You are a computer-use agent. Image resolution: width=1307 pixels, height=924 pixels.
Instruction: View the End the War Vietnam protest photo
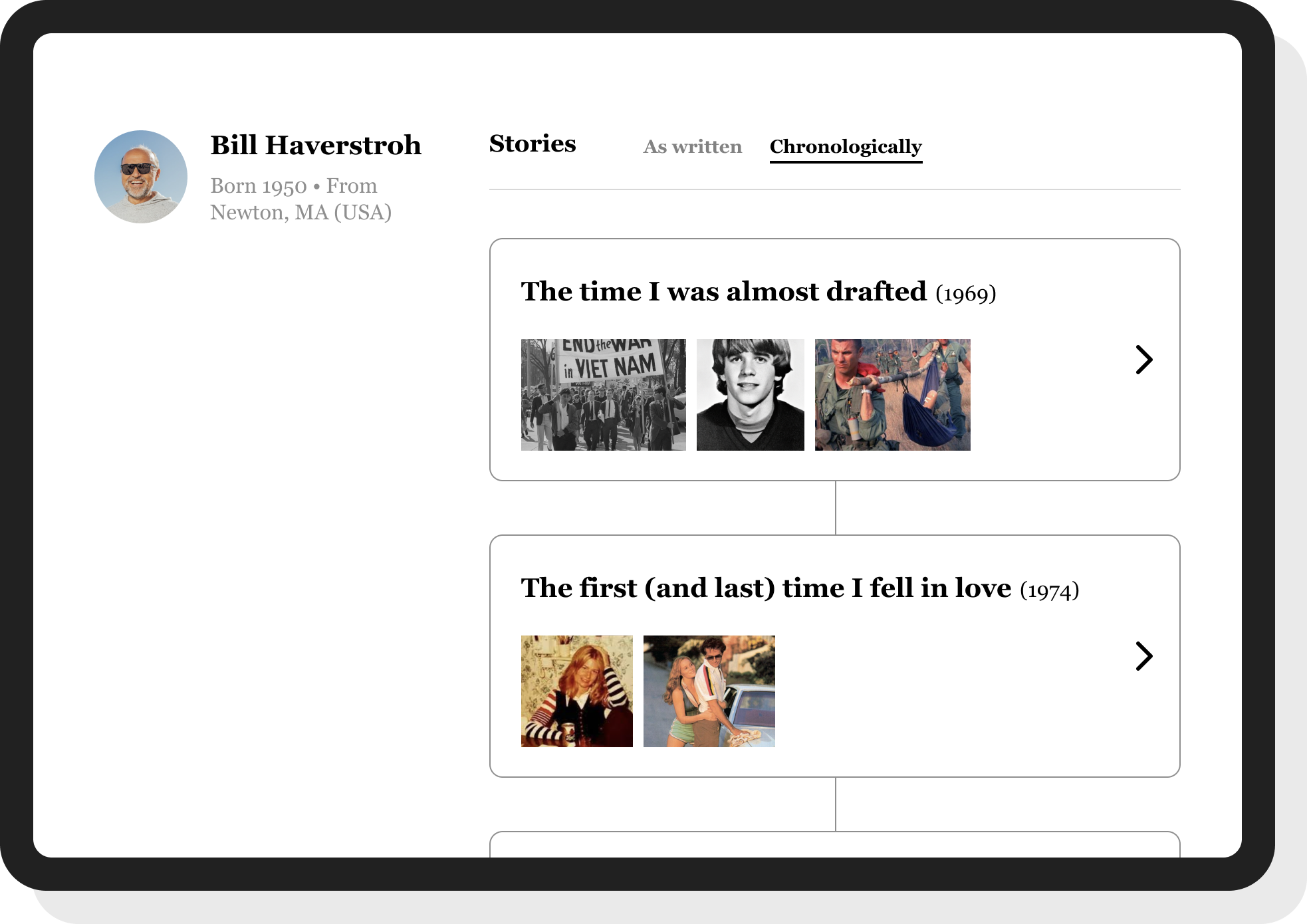click(x=604, y=395)
